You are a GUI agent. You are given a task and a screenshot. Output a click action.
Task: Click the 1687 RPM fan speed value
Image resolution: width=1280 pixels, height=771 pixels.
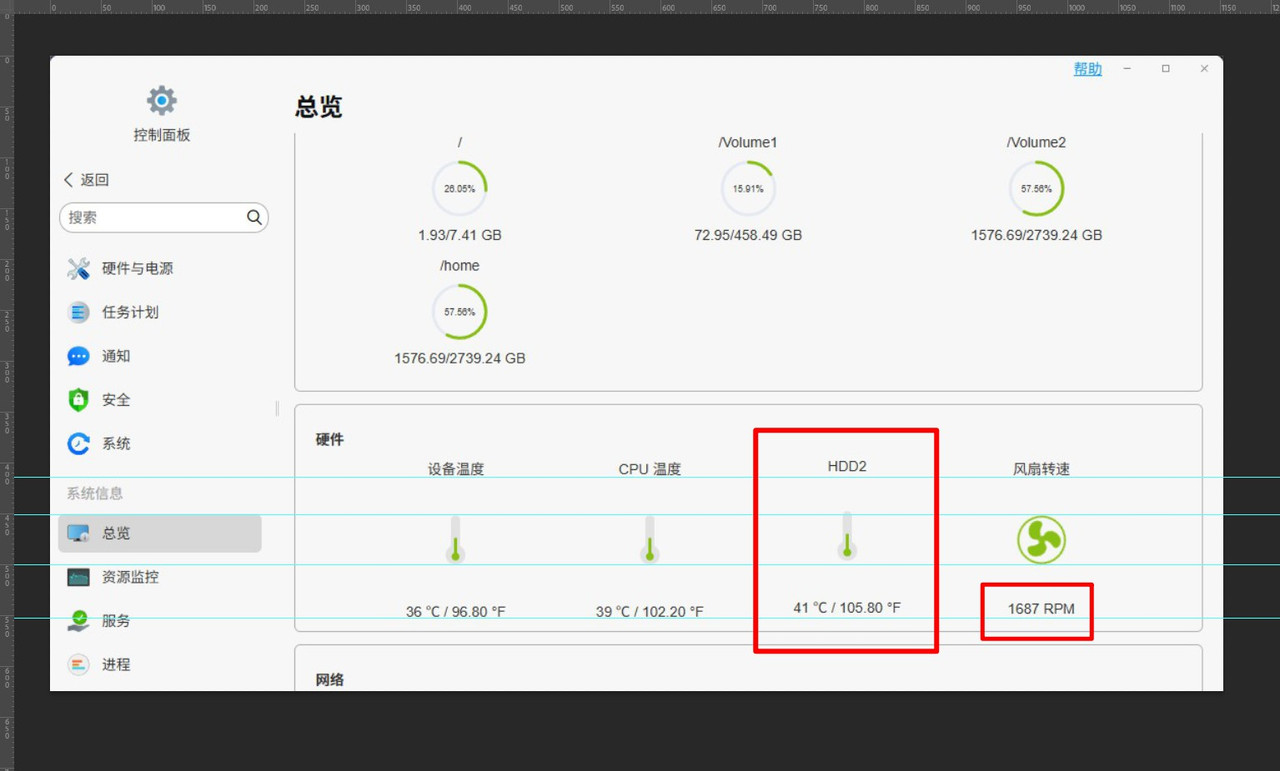pos(1041,608)
